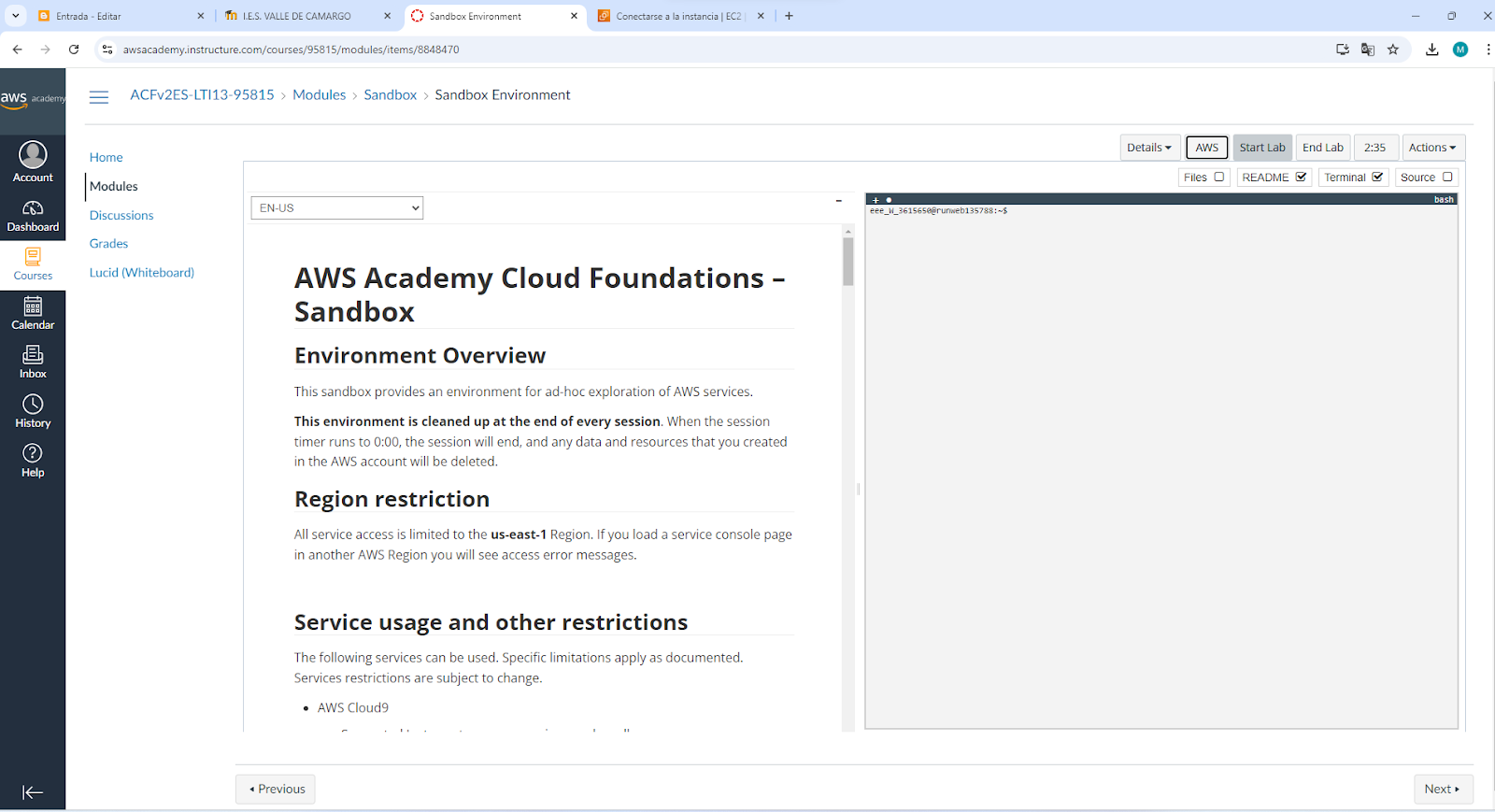The image size is (1495, 812).
Task: Click the browser address bar URL
Action: coord(292,50)
